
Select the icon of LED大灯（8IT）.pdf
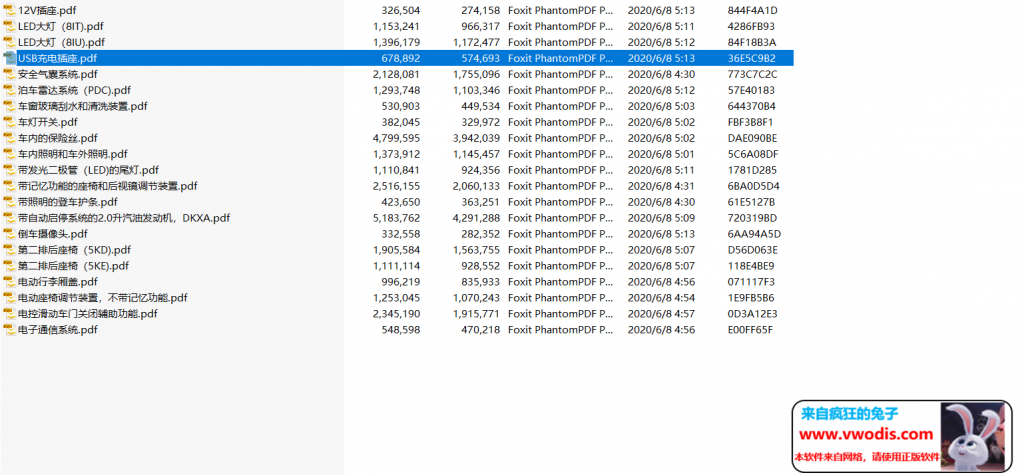(9, 26)
